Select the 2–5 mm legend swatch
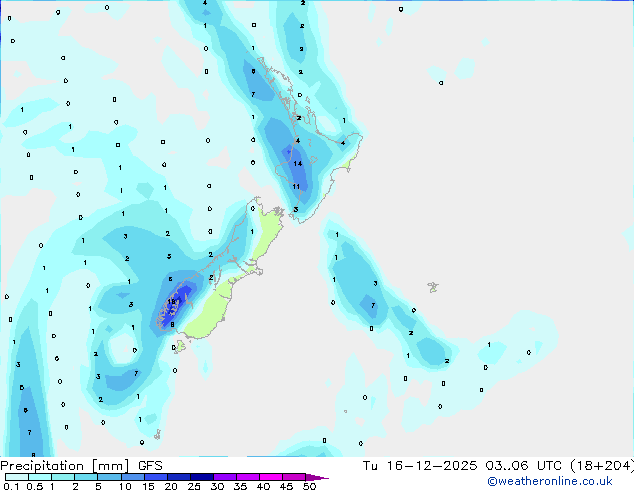This screenshot has height=490, width=634. click(x=86, y=477)
